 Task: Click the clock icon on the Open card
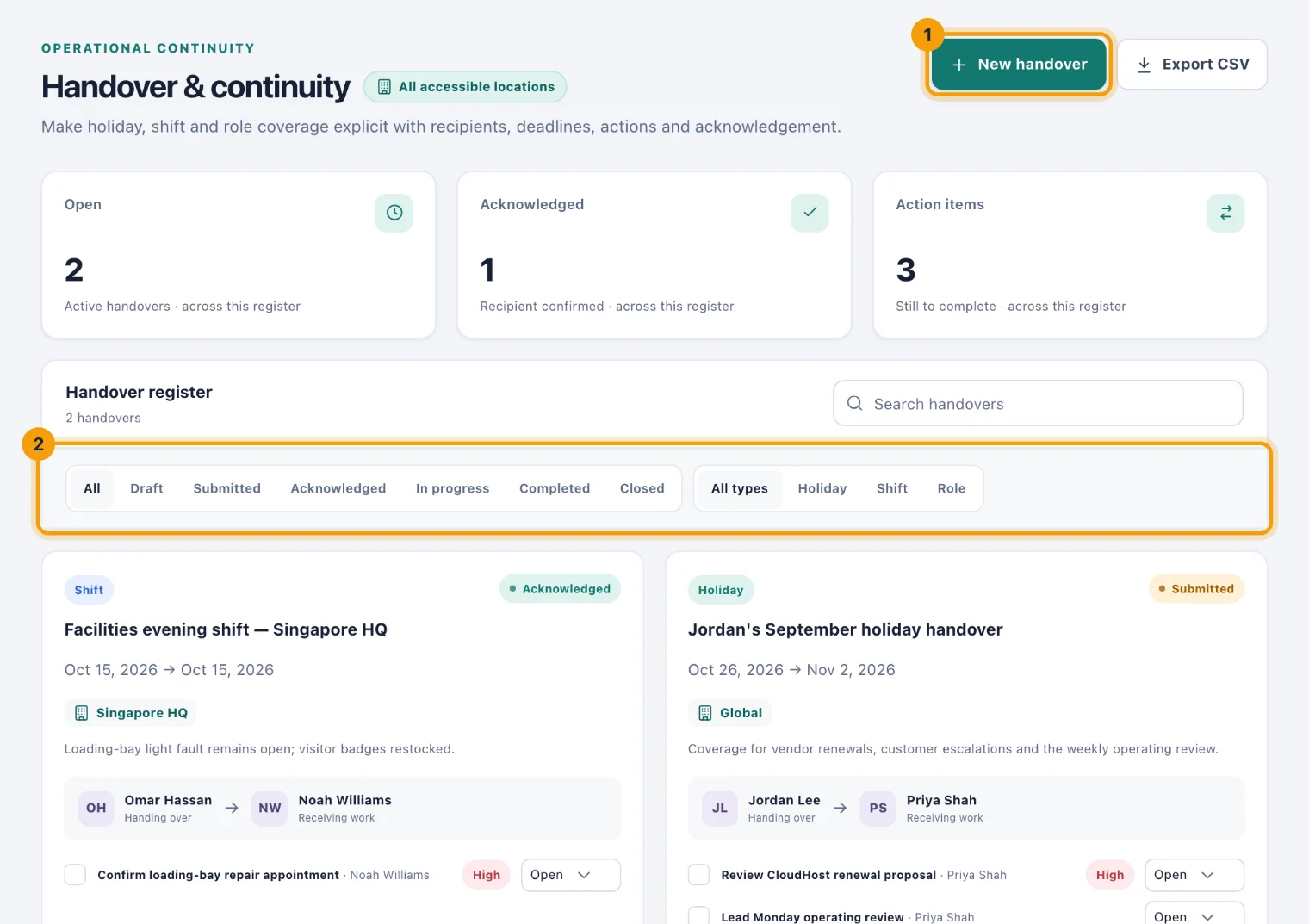coord(394,213)
